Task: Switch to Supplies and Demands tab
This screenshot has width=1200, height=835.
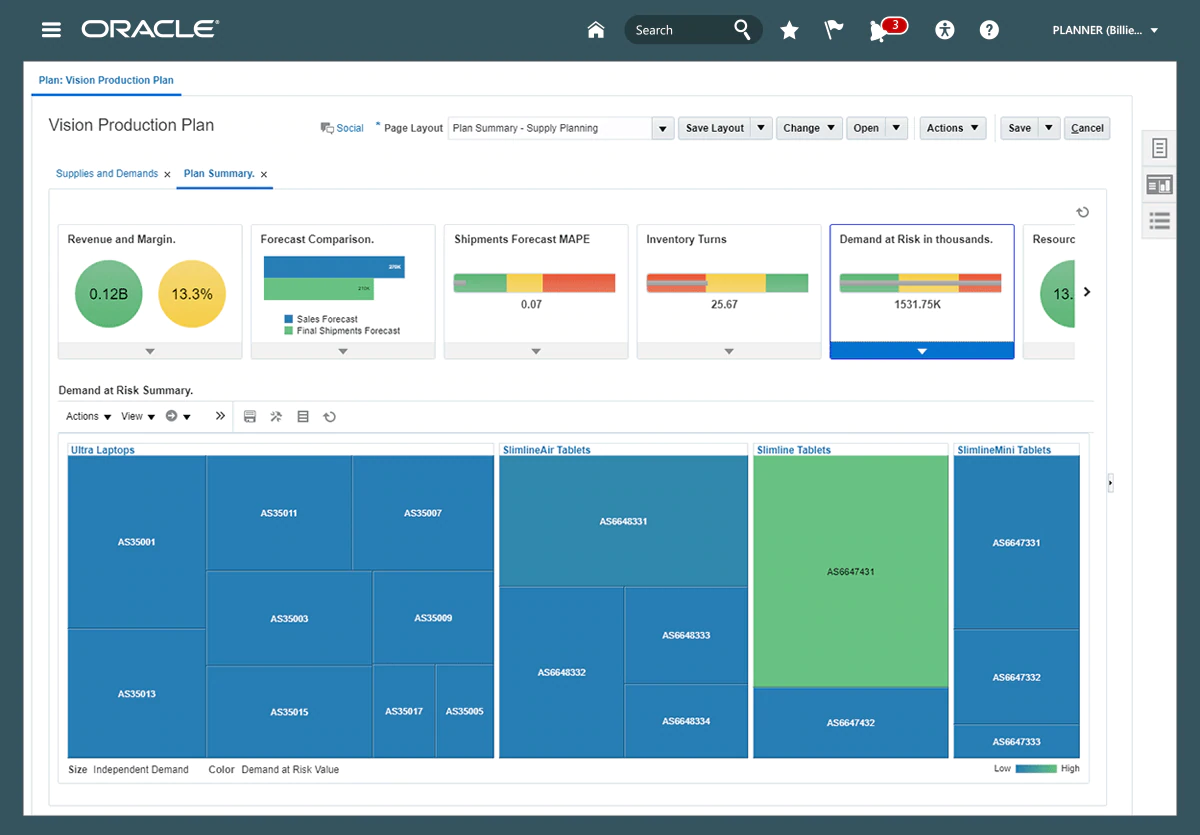Action: [x=107, y=174]
